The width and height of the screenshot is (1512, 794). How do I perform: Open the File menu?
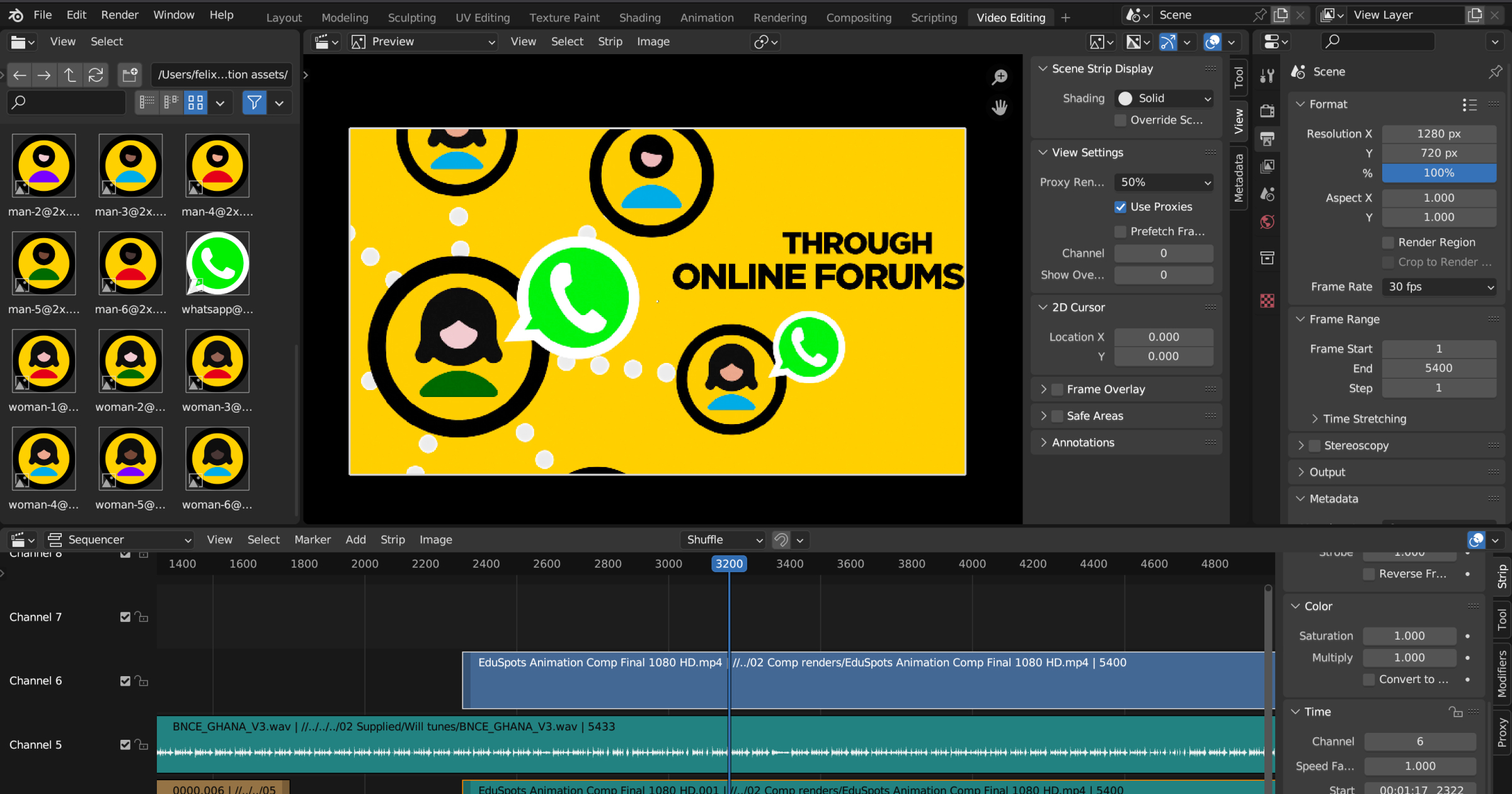[42, 14]
